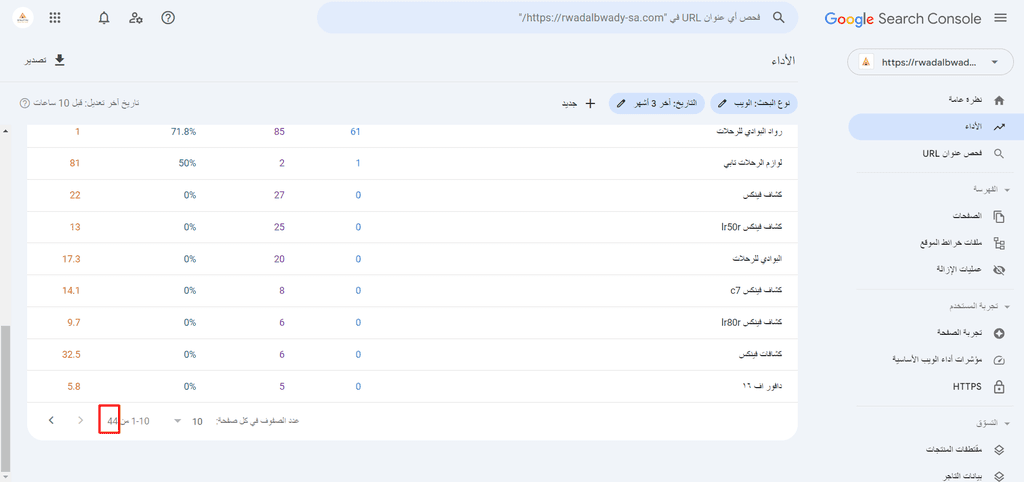Select الأداء performance in sidebar
The width and height of the screenshot is (1024, 482).
[936, 127]
